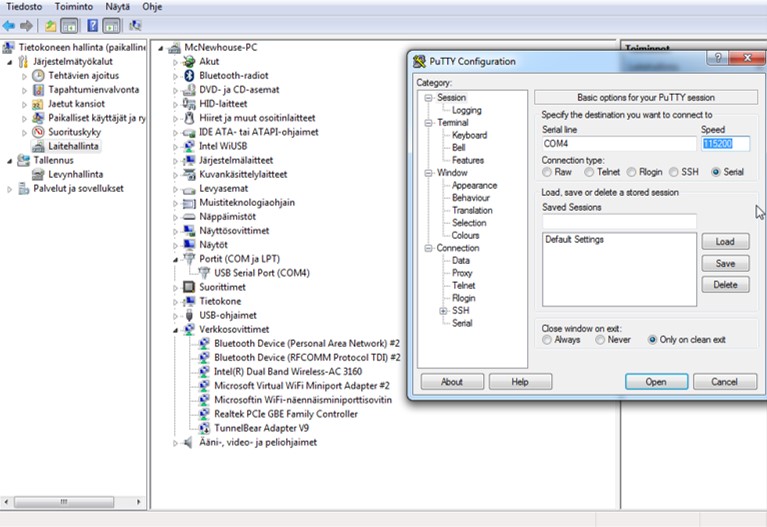Image resolution: width=767 pixels, height=527 pixels.
Task: Open the Tiedosto menu
Action: (24, 7)
